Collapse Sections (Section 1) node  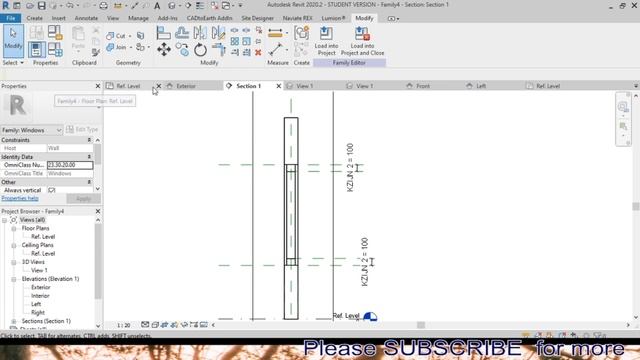(x=13, y=321)
